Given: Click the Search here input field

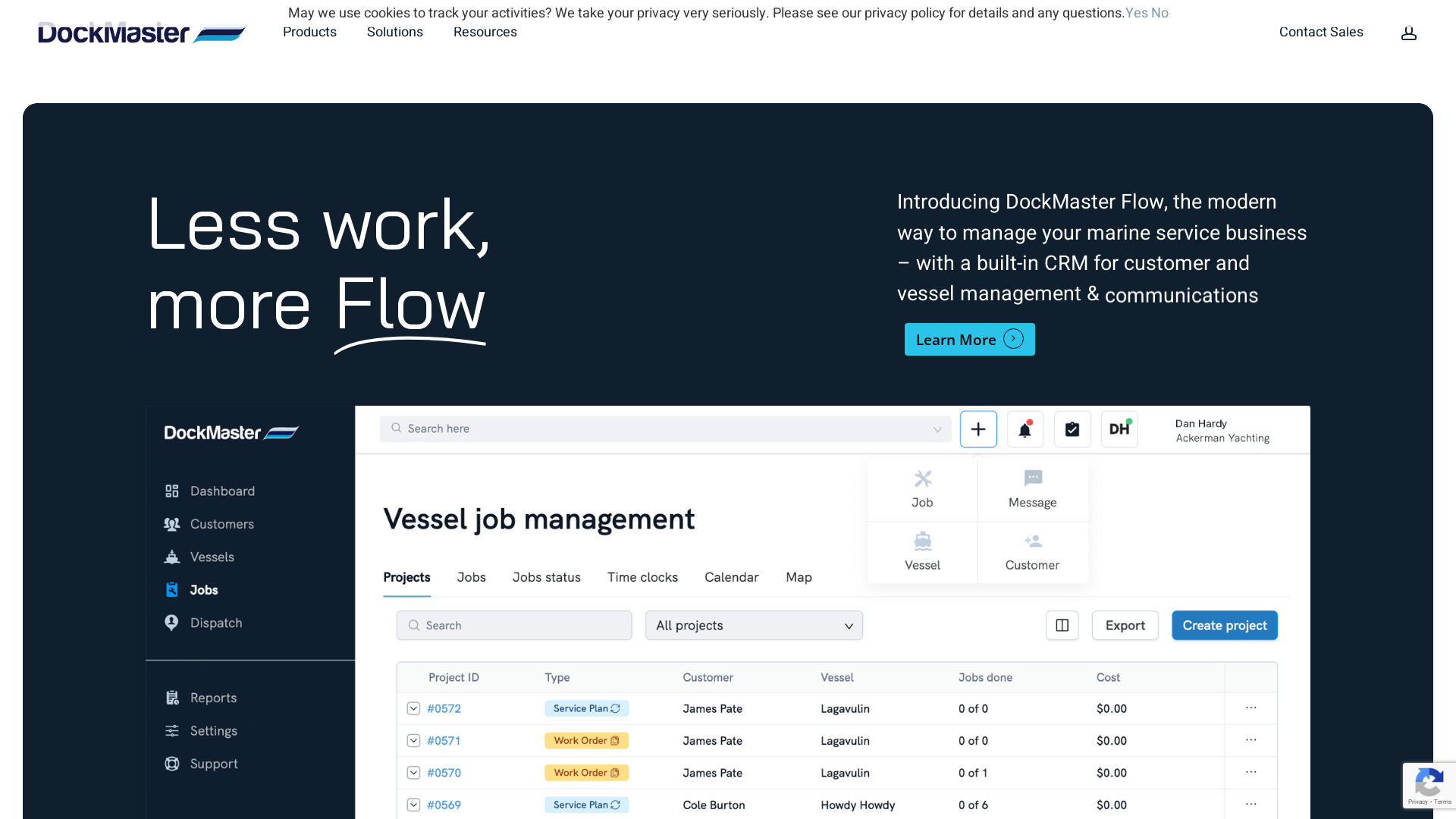Looking at the screenshot, I should point(665,429).
